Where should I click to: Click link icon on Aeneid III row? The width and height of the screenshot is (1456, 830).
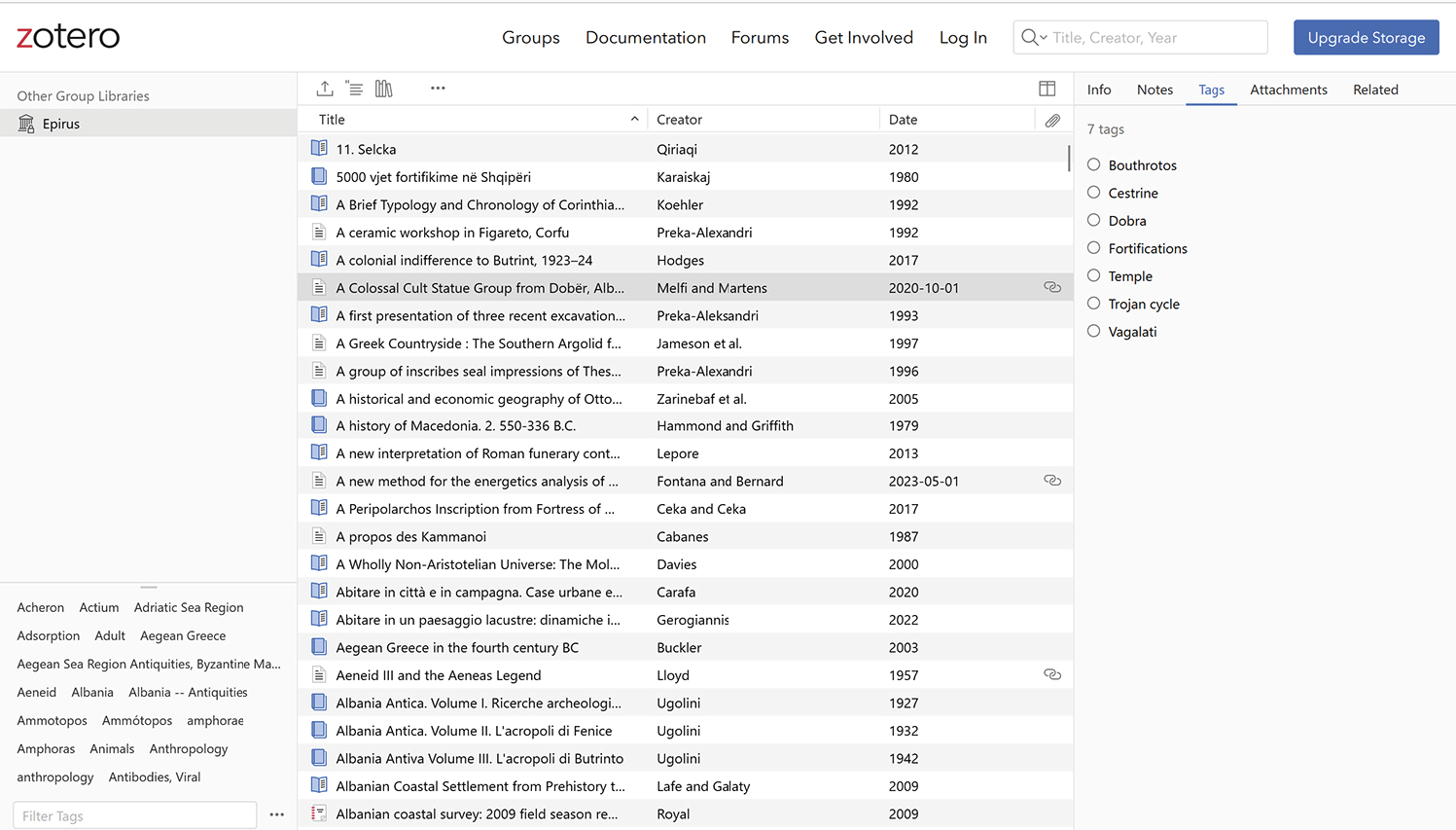[x=1052, y=674]
